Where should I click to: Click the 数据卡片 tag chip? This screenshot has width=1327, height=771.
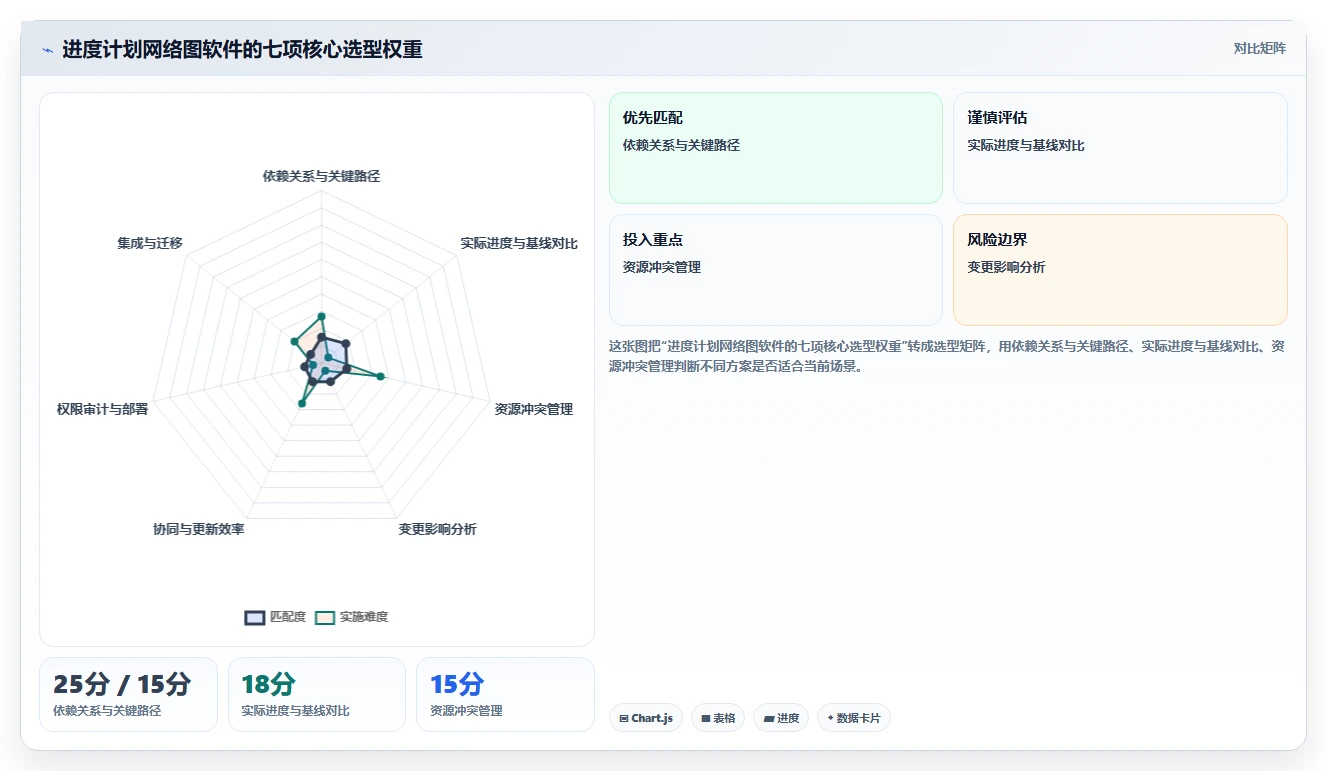[854, 718]
